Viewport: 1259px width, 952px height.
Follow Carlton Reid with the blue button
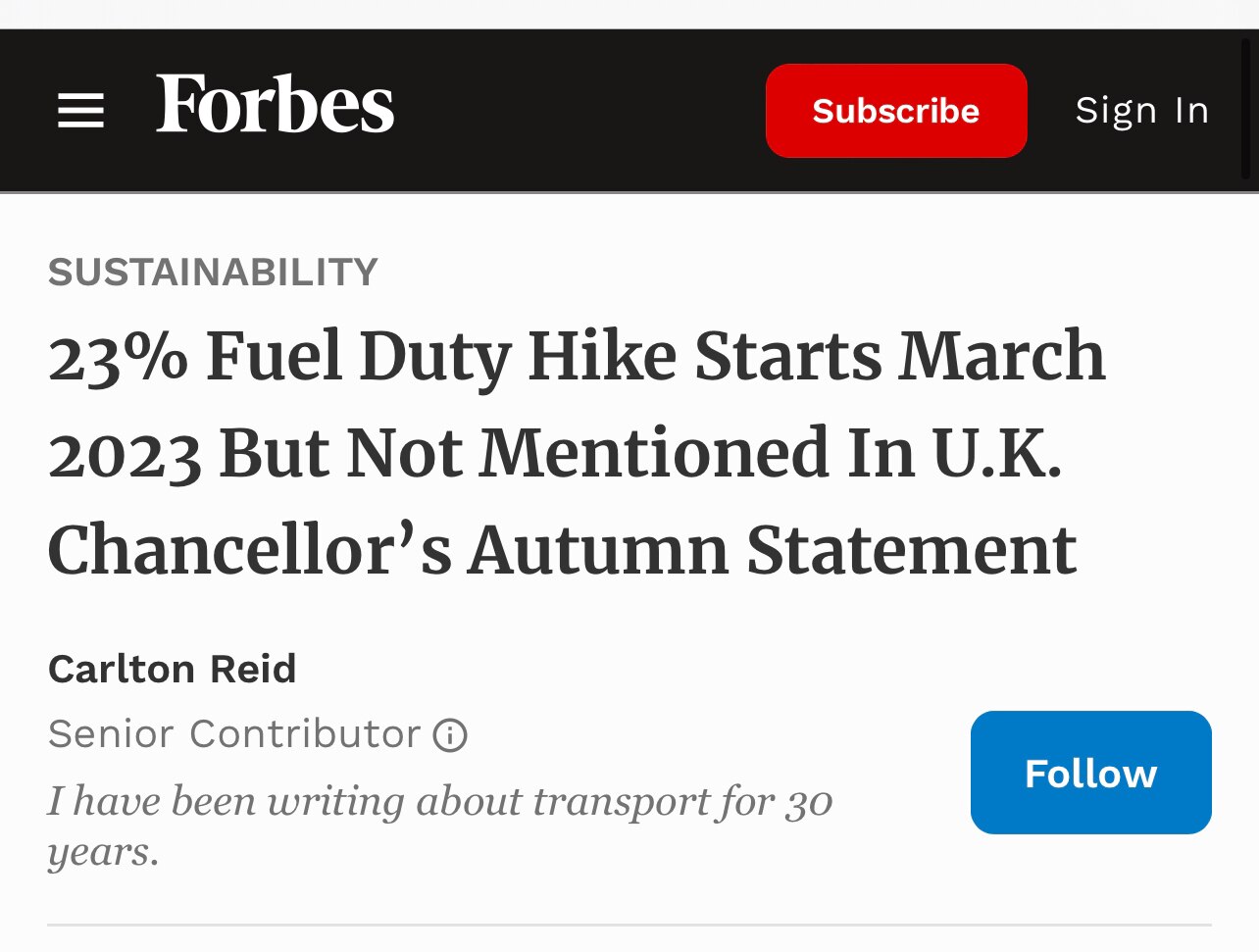click(x=1089, y=773)
